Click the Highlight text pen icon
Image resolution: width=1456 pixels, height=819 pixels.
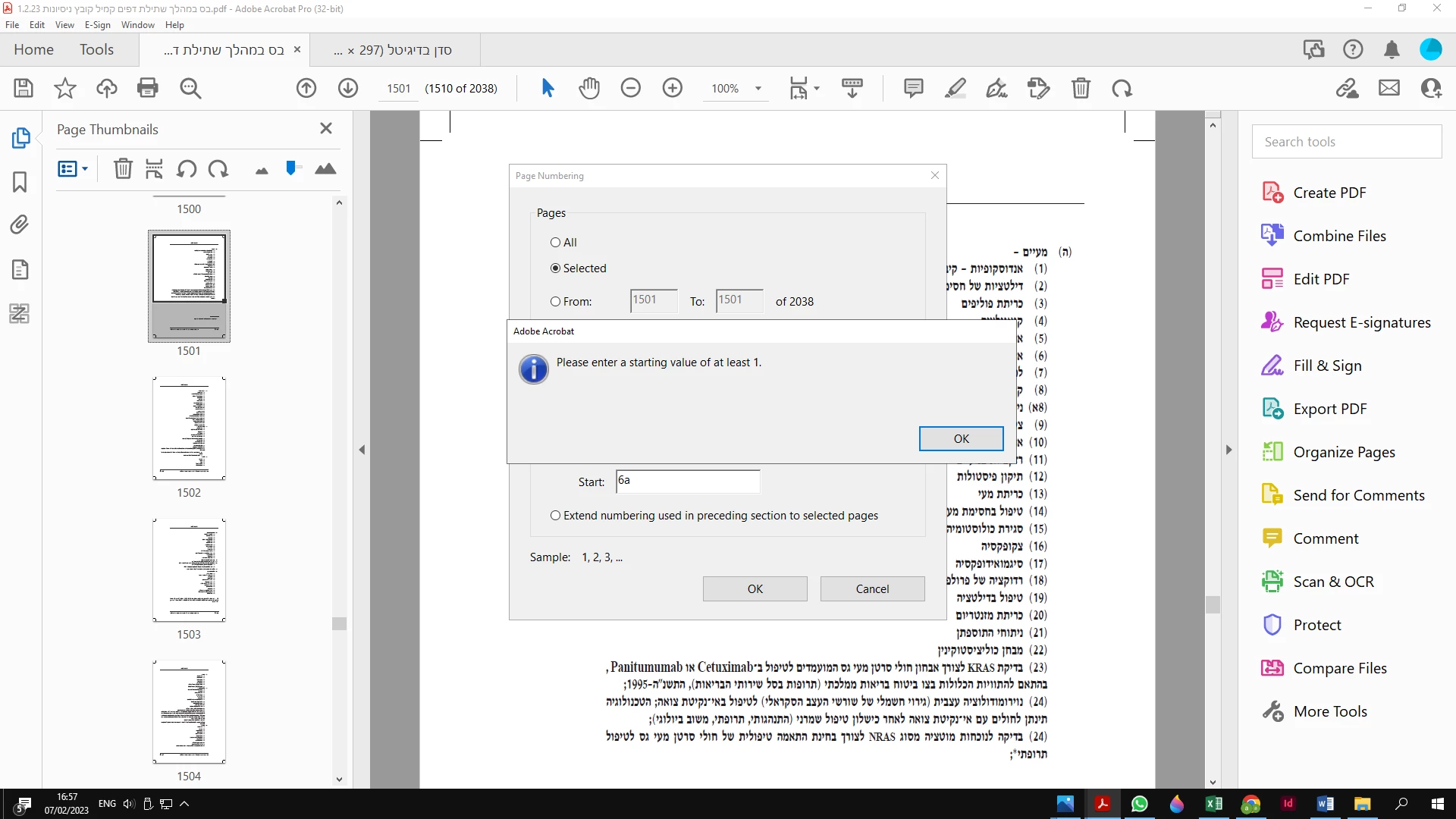(955, 89)
